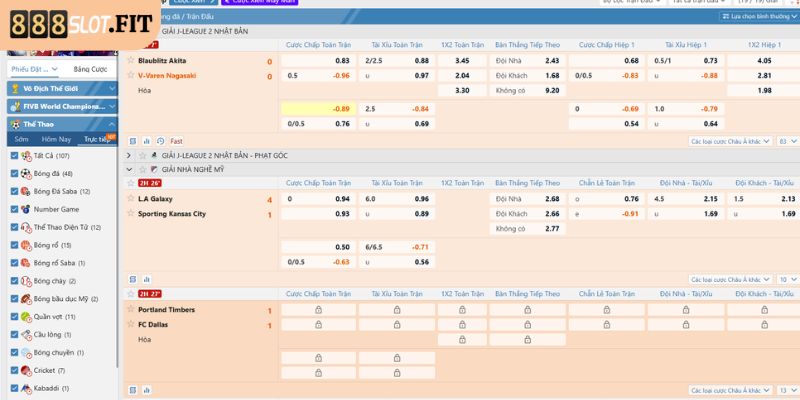This screenshot has height=400, width=800.
Task: Toggle the Kabaddi checkbox
Action: (13, 388)
